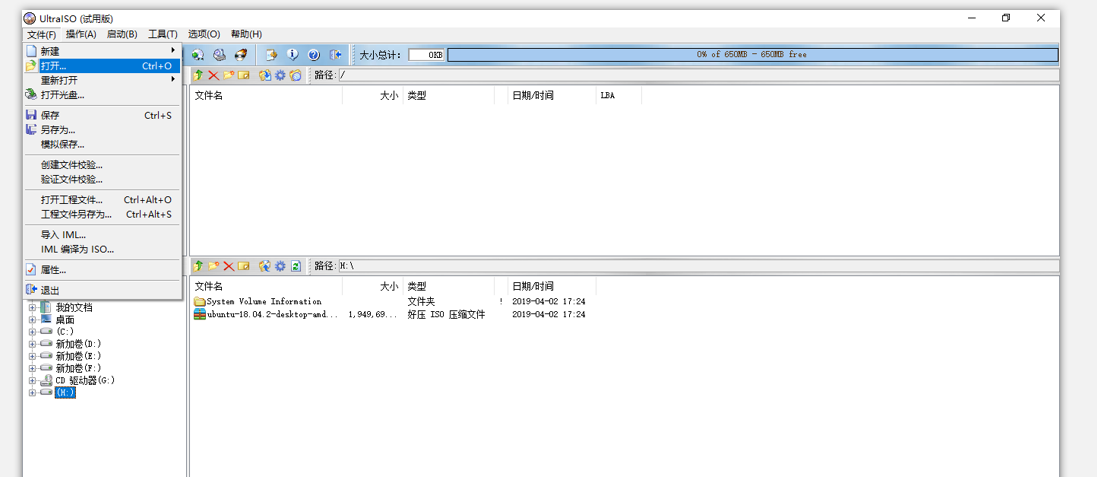This screenshot has width=1097, height=477.
Task: Choose 创建文件校验... menu entry
Action: (x=102, y=165)
